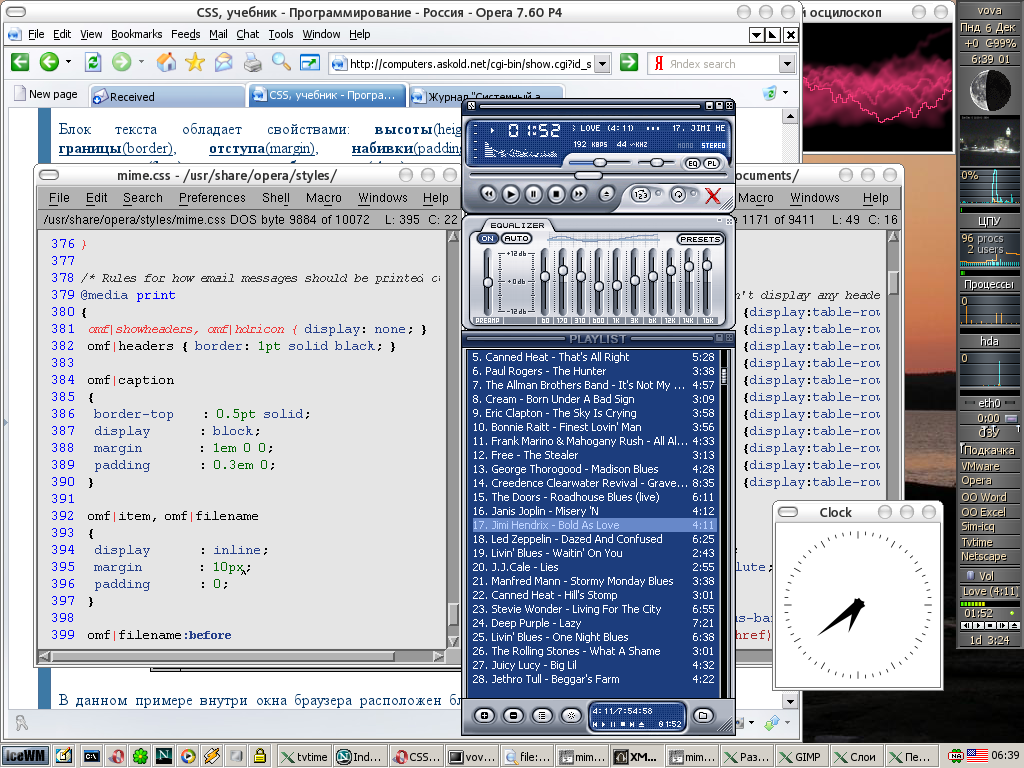The image size is (1024, 768).
Task: Click OO Word launcher in side panel
Action: [989, 497]
